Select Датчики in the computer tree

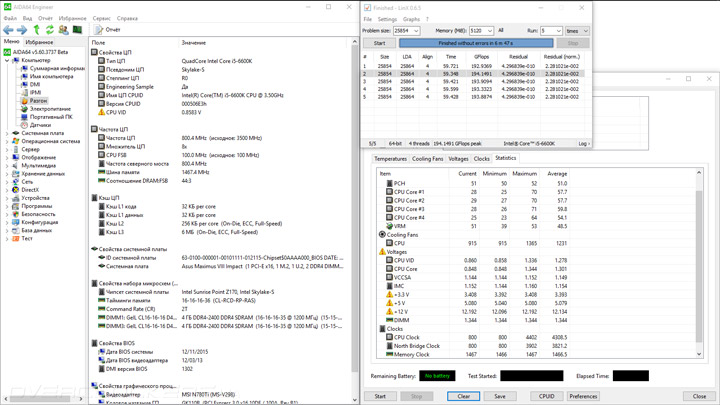pyautogui.click(x=40, y=125)
